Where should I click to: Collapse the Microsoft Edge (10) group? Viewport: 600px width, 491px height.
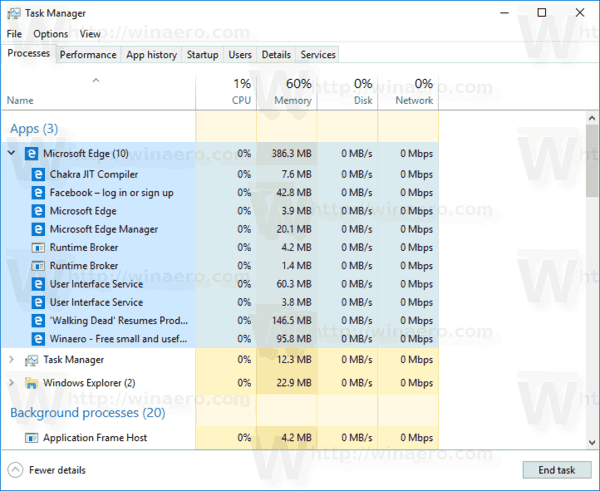(x=11, y=153)
